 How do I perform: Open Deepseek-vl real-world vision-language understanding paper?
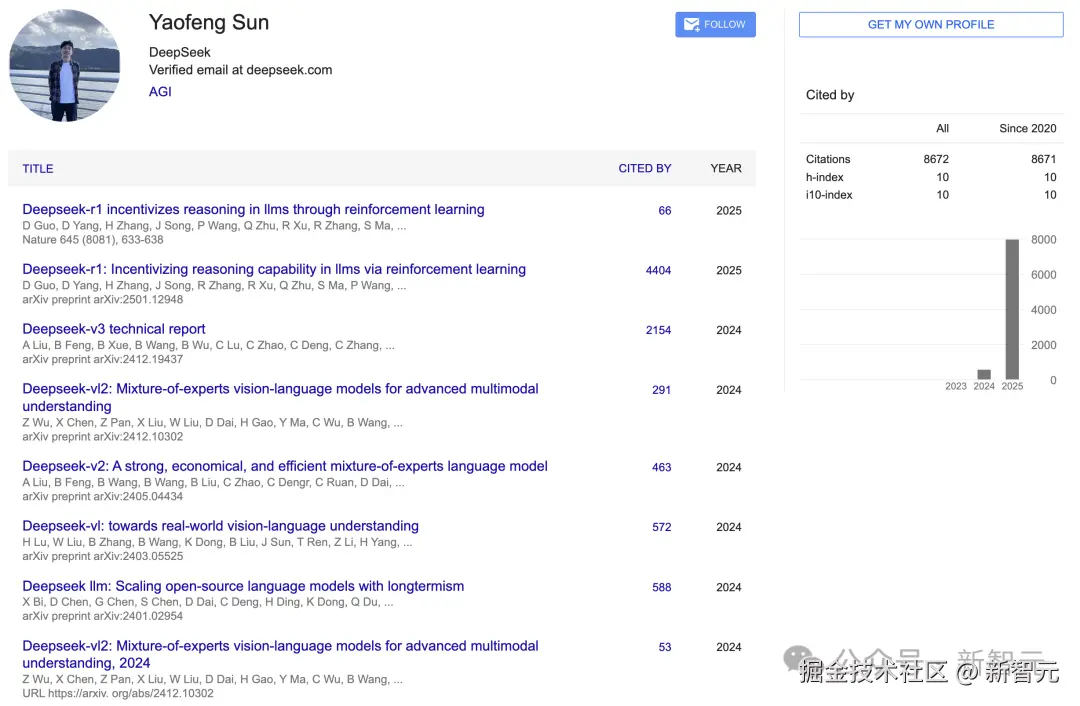pyautogui.click(x=220, y=526)
